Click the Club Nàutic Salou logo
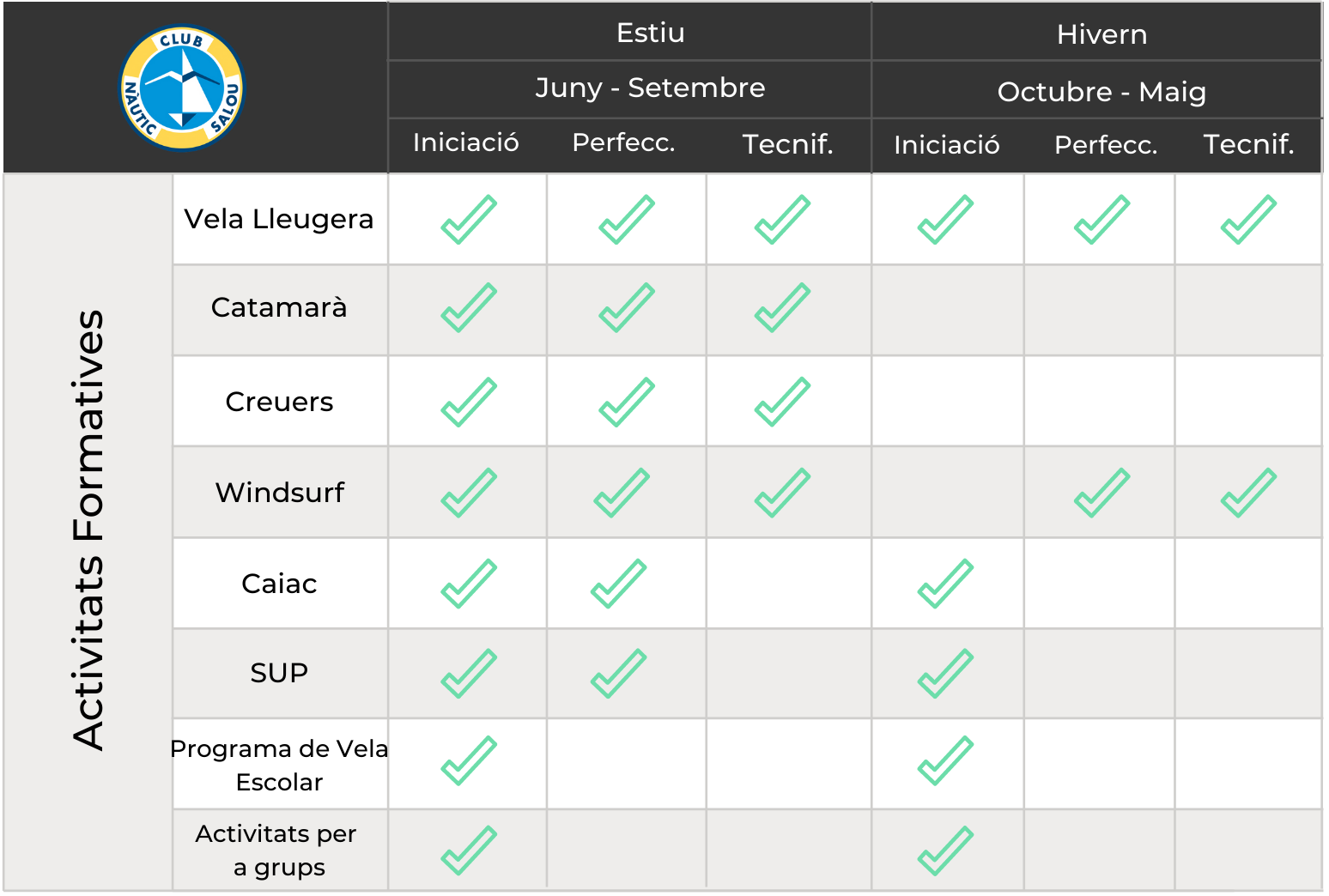 [x=182, y=88]
